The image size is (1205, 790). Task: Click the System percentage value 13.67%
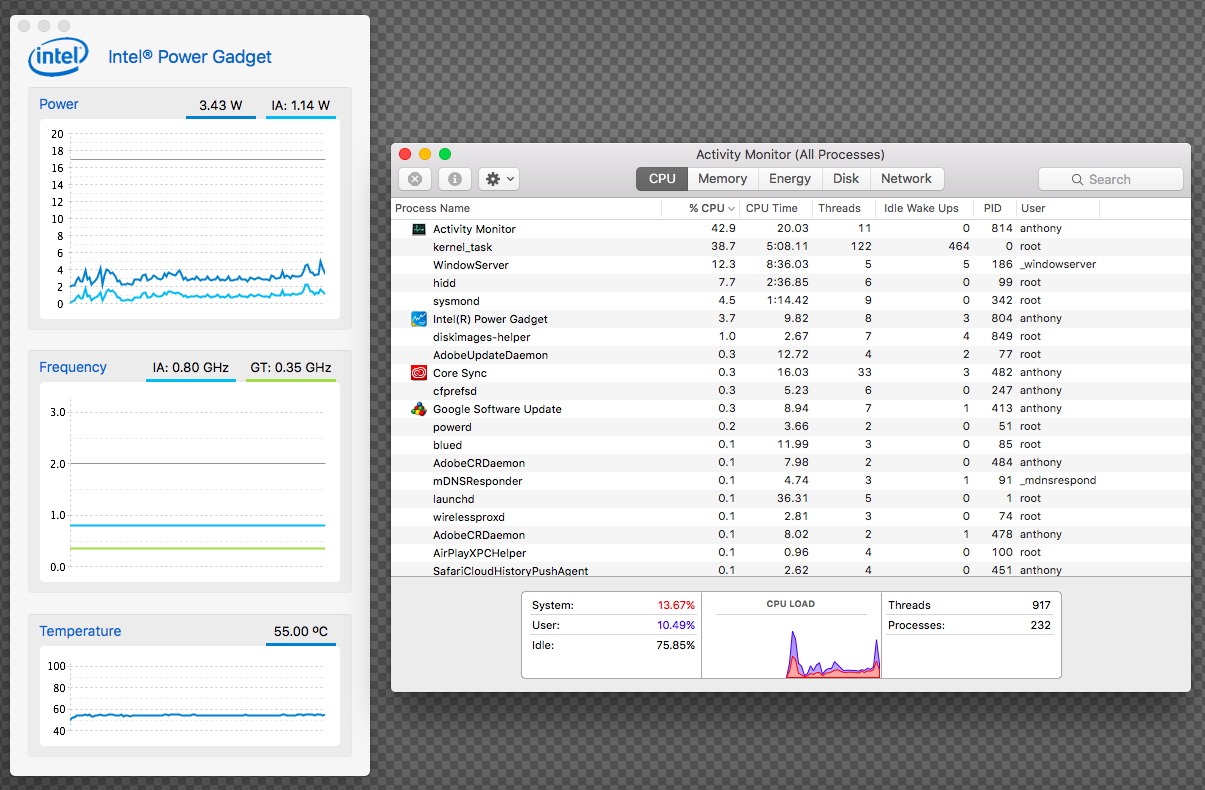coord(676,606)
